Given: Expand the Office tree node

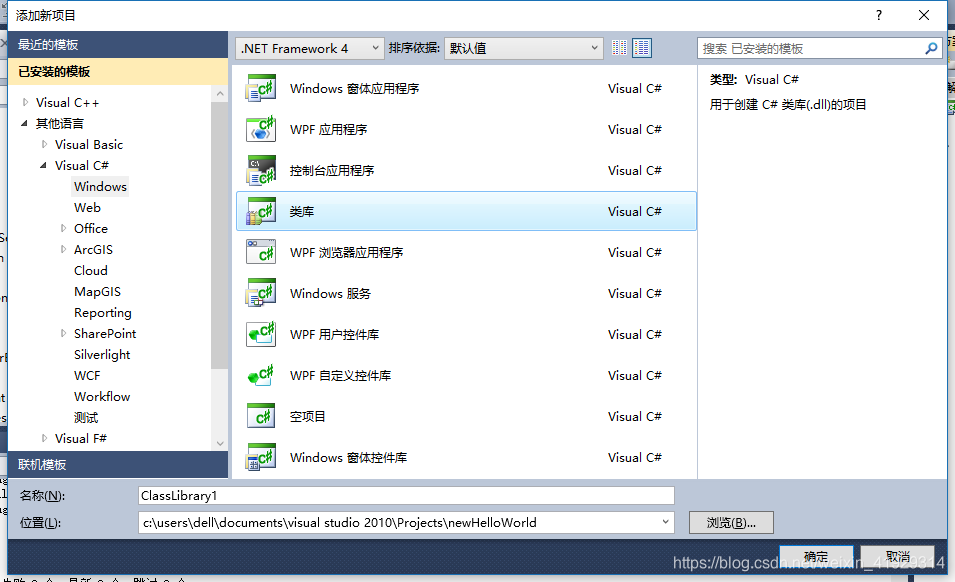Looking at the screenshot, I should (x=63, y=228).
